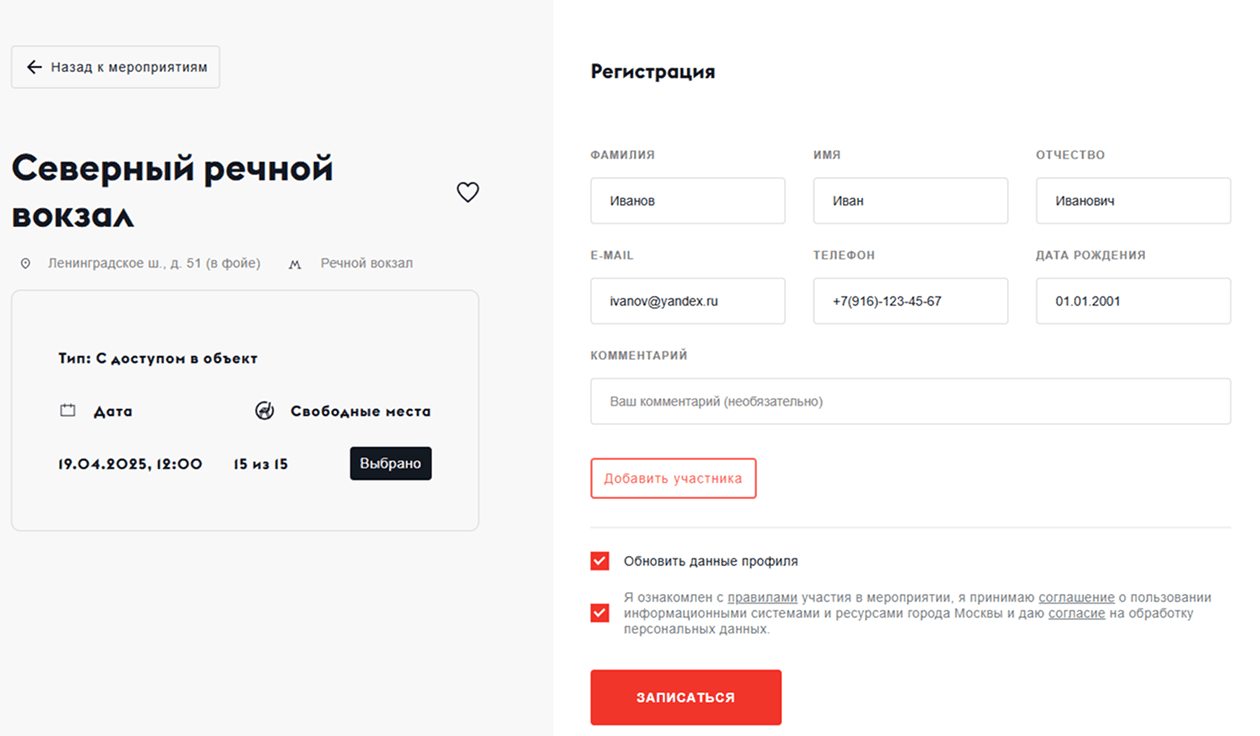Click into the E-mail input field
The image size is (1260, 736).
688,301
